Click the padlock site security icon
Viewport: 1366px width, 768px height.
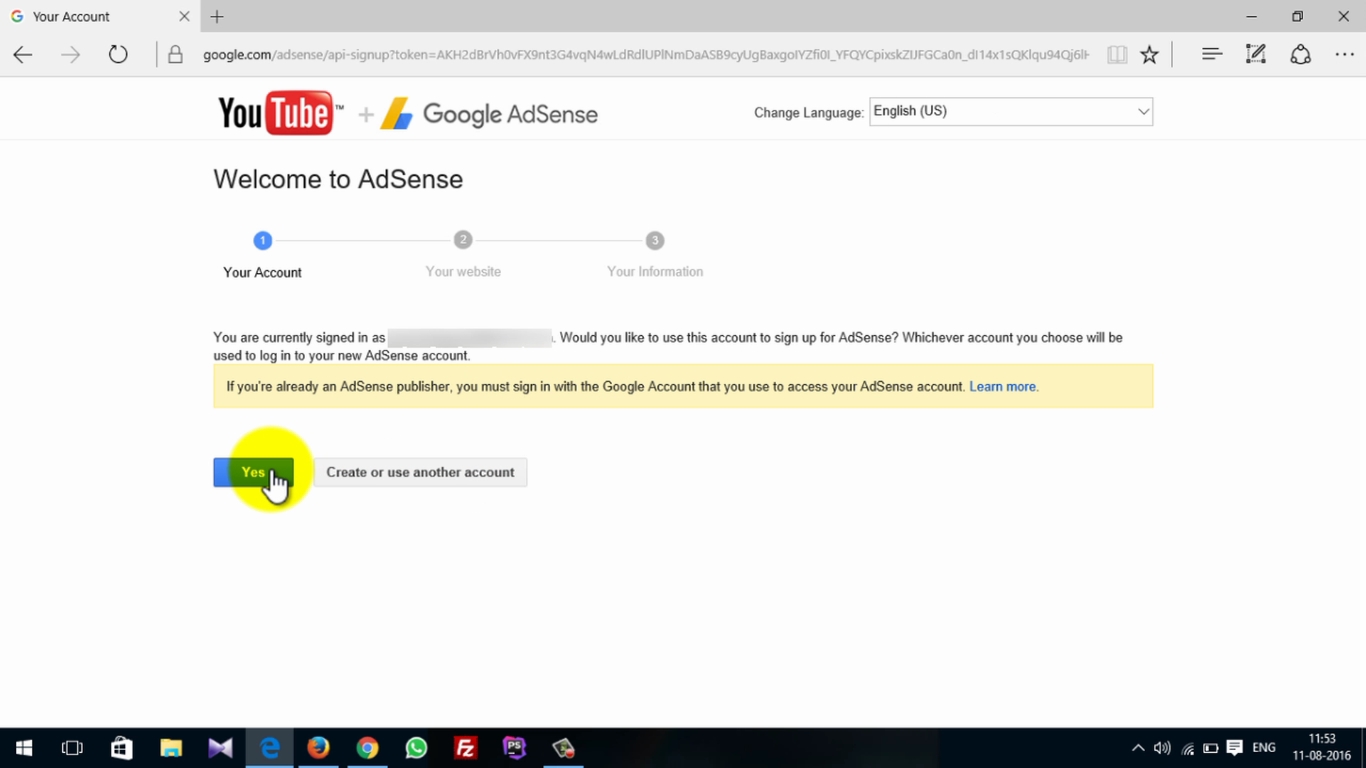[x=175, y=55]
